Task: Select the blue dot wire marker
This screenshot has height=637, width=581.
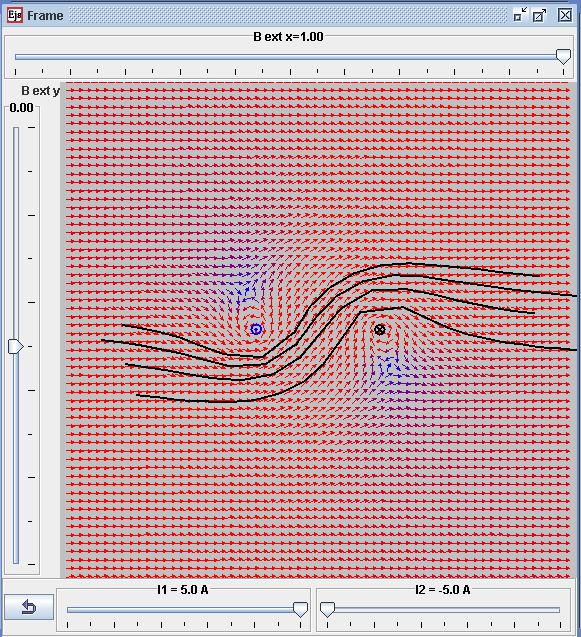Action: 256,329
